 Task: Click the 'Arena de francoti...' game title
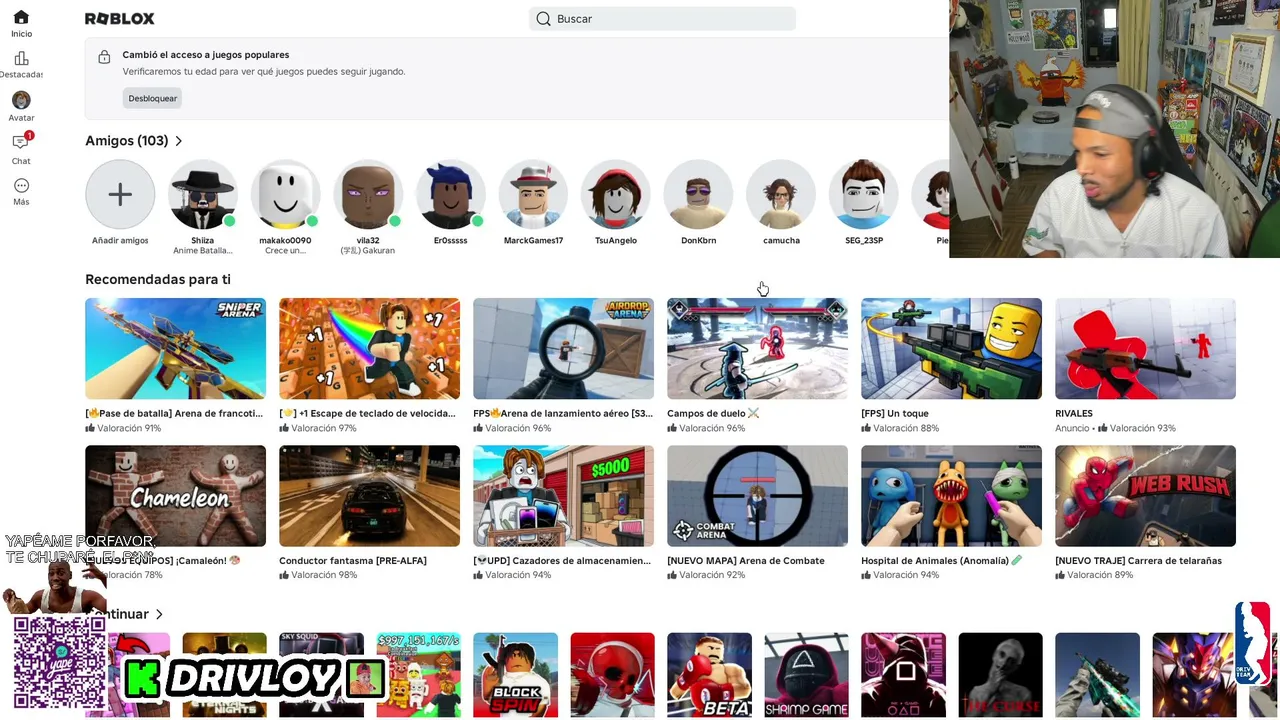pyautogui.click(x=174, y=413)
